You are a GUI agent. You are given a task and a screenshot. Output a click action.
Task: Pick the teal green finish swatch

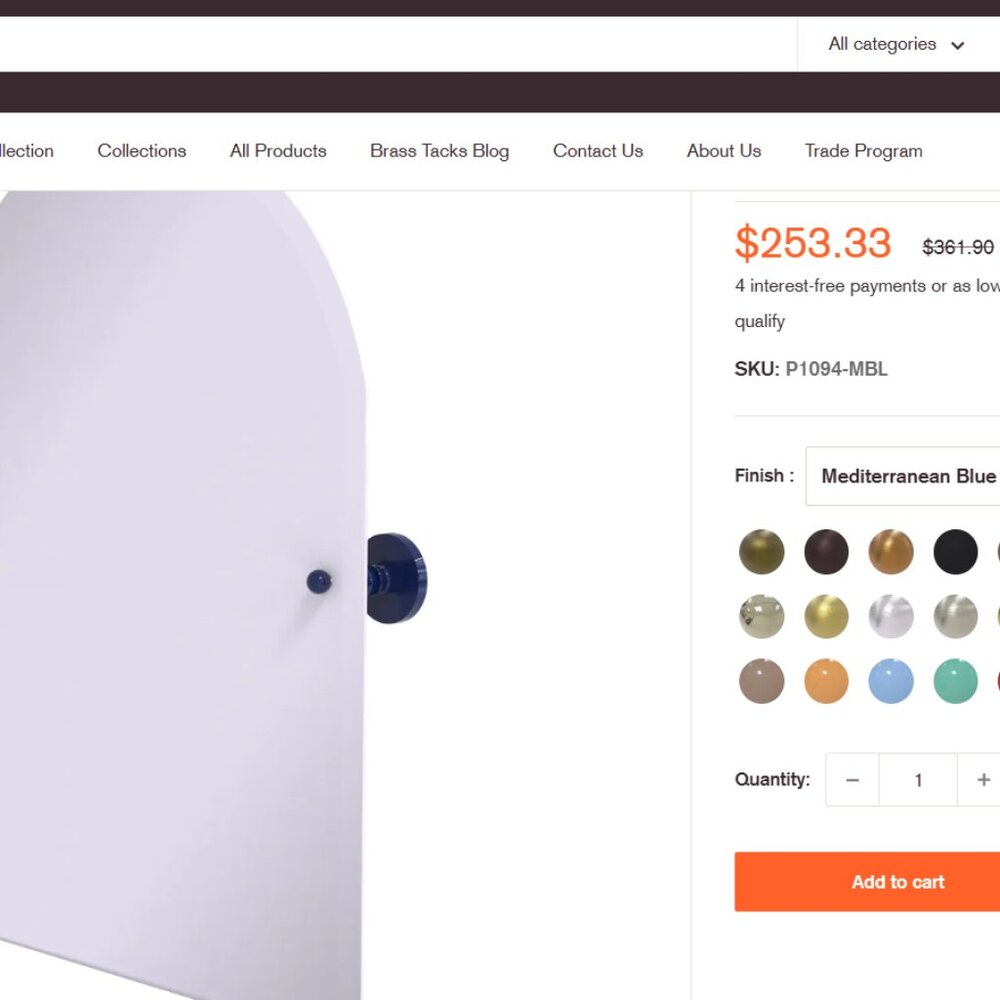point(955,682)
